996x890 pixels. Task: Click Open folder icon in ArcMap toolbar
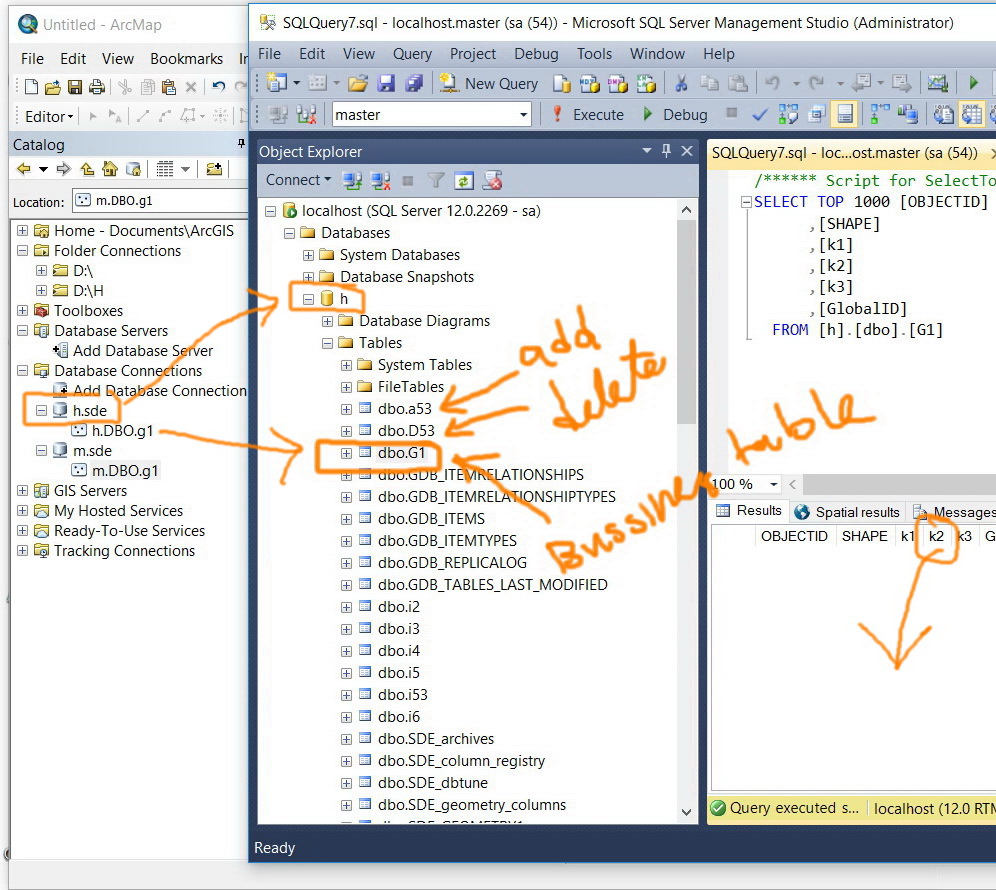[x=53, y=87]
